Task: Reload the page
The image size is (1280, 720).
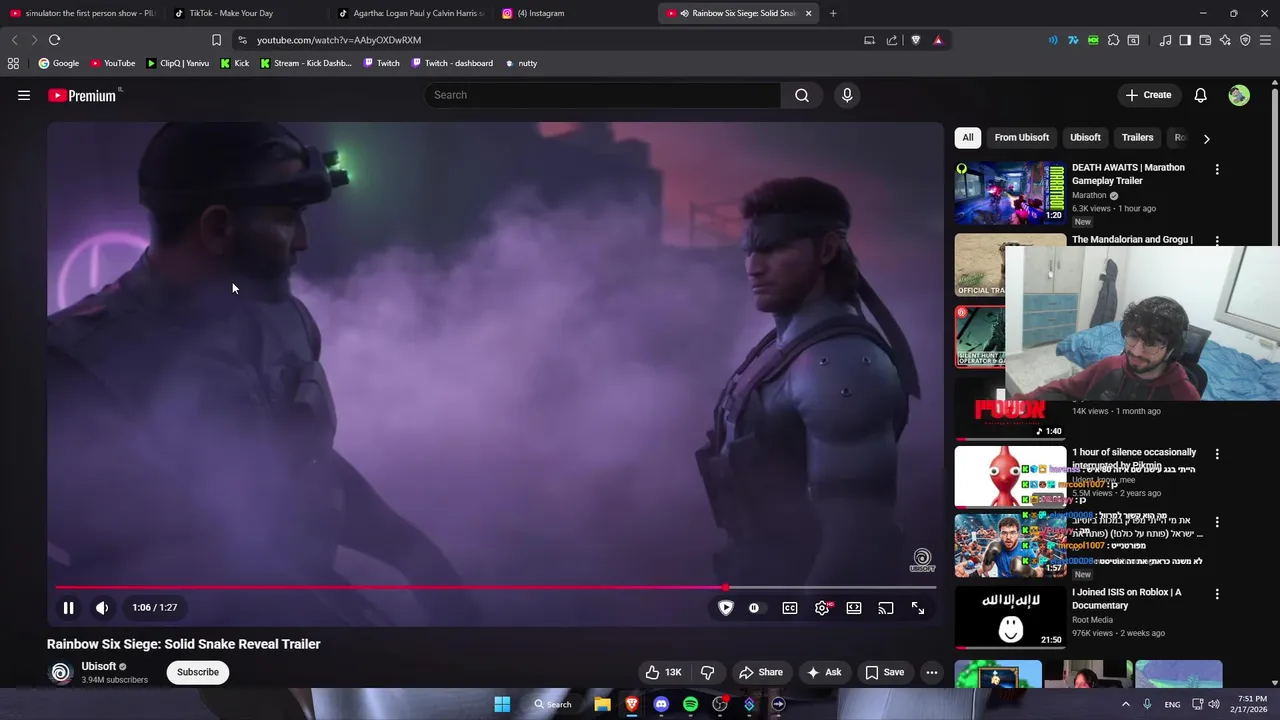Action: point(54,40)
